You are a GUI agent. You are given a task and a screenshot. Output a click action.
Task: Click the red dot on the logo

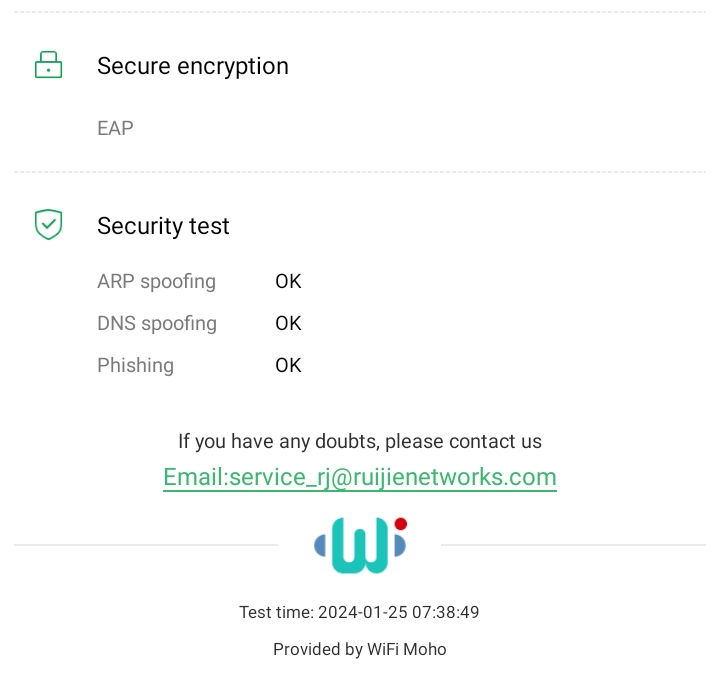pyautogui.click(x=400, y=524)
